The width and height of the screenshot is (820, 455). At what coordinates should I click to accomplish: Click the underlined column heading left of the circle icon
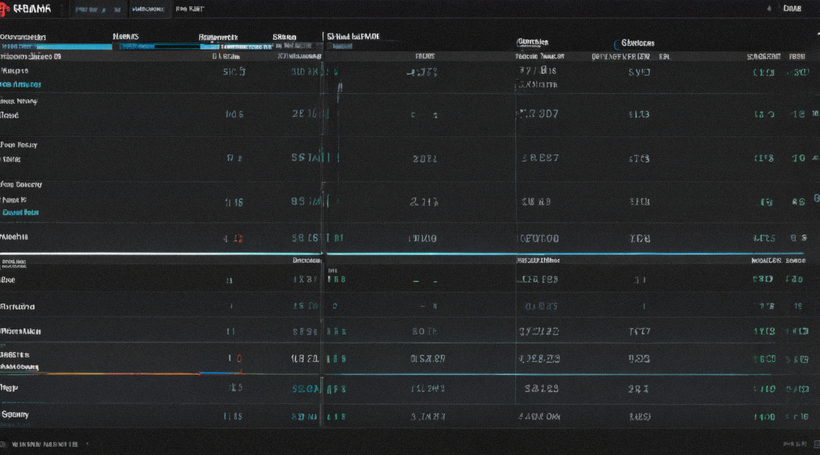[x=532, y=42]
